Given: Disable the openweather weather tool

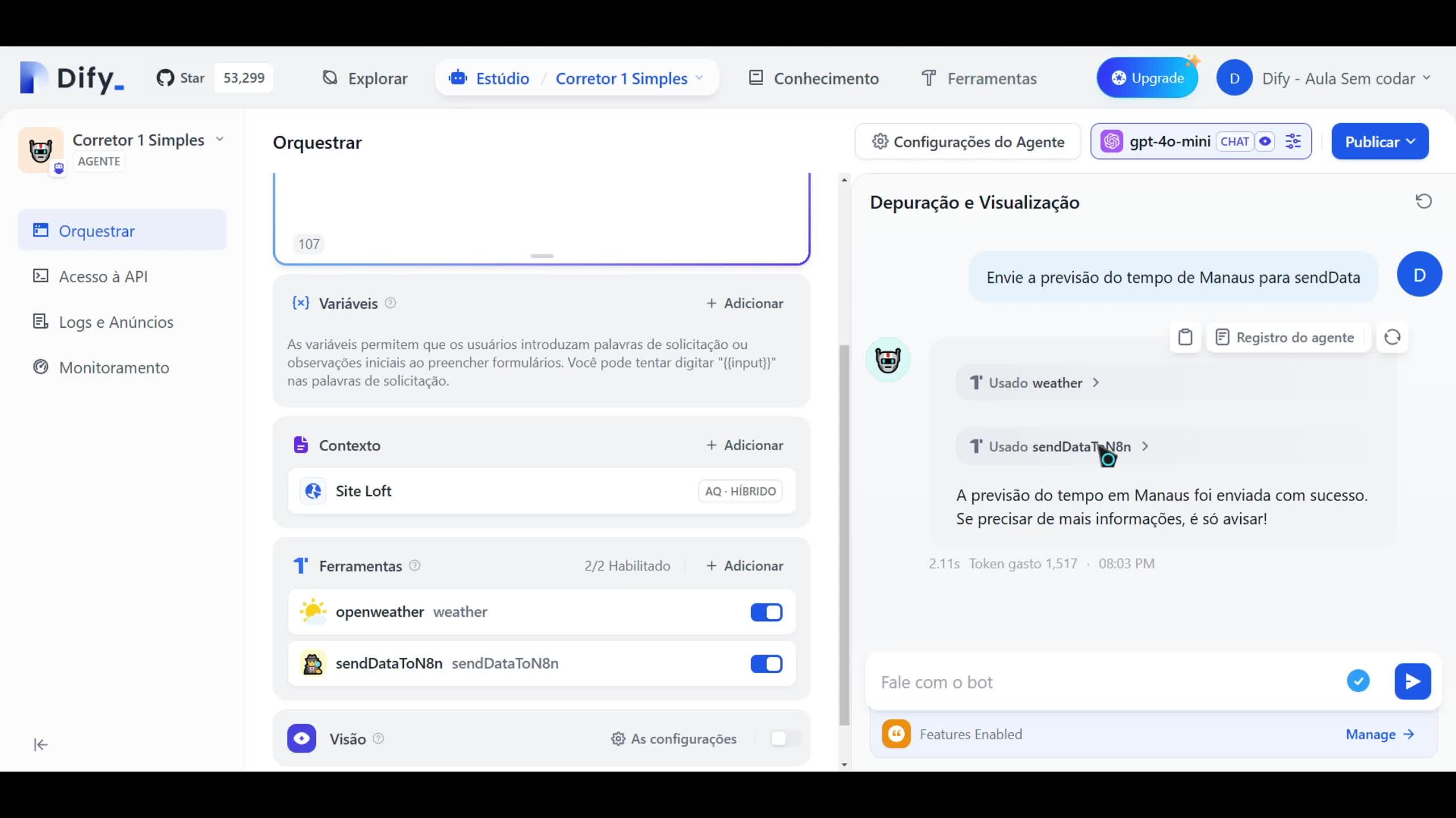Looking at the screenshot, I should point(766,612).
